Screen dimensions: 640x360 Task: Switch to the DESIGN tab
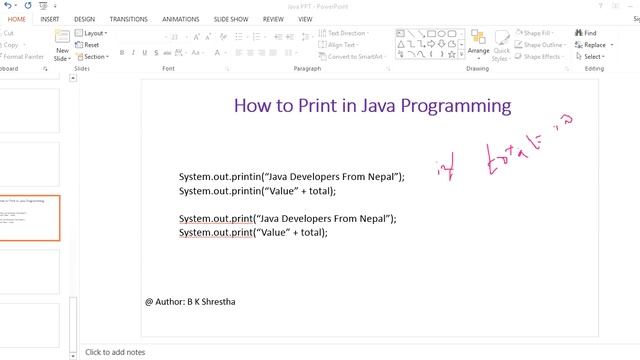84,19
